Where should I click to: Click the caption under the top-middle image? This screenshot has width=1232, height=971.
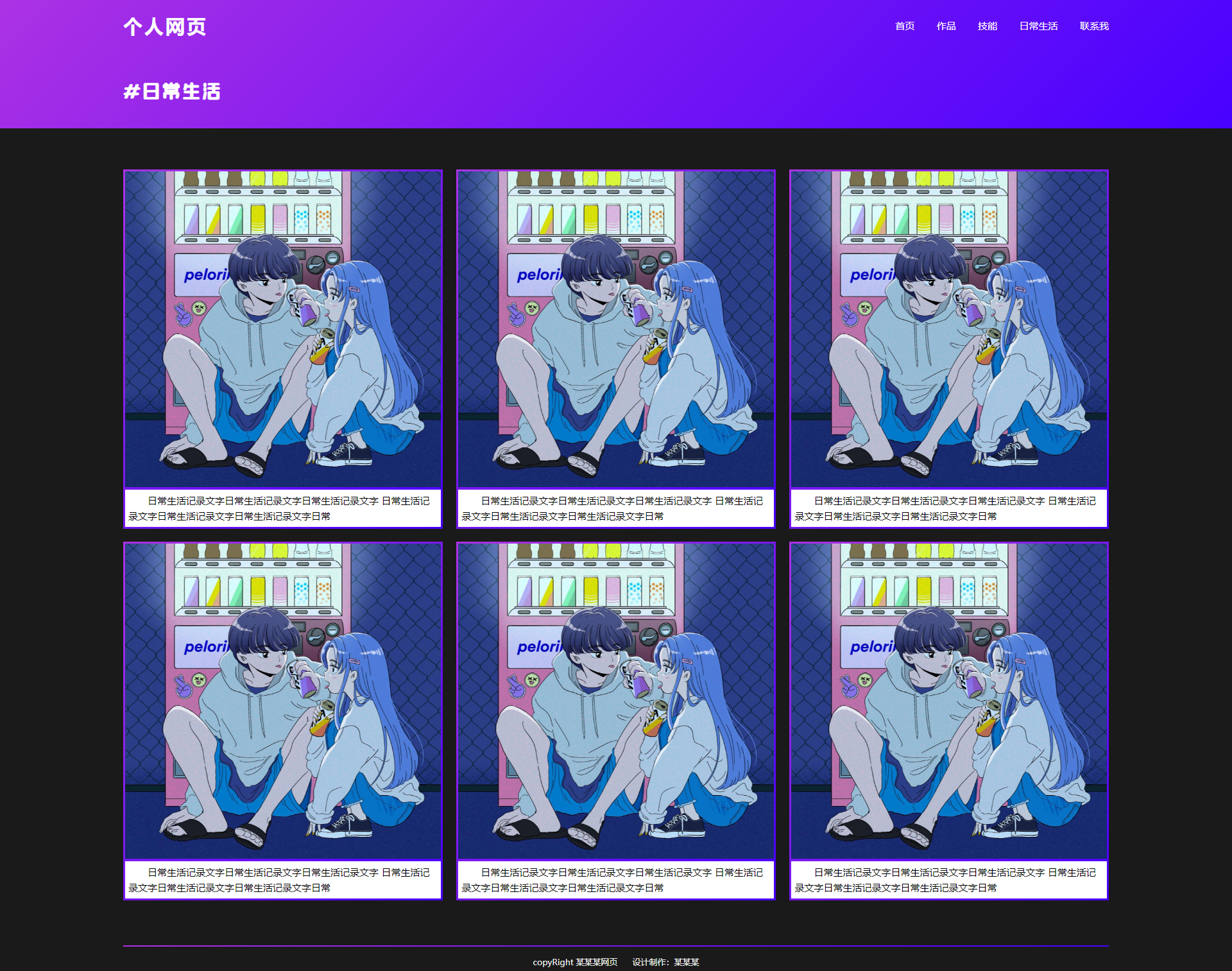[616, 508]
